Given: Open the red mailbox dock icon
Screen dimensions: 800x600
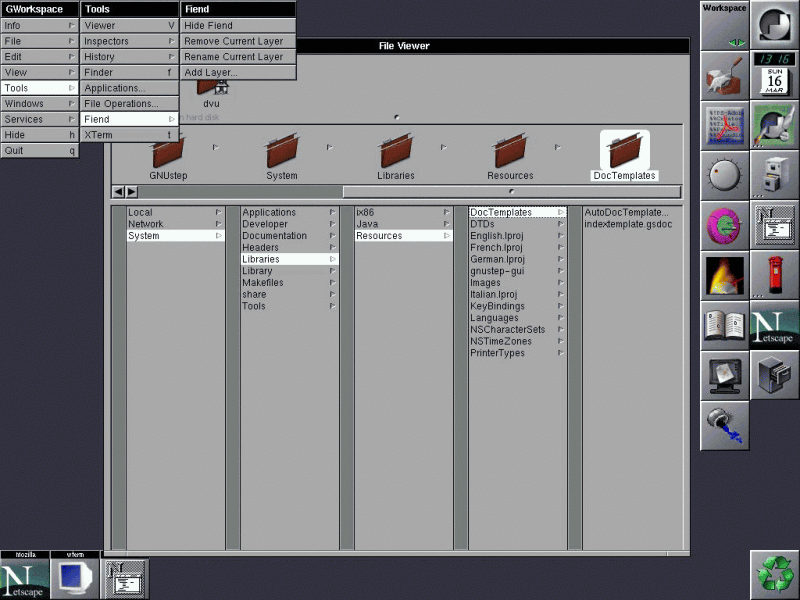Looking at the screenshot, I should 774,275.
